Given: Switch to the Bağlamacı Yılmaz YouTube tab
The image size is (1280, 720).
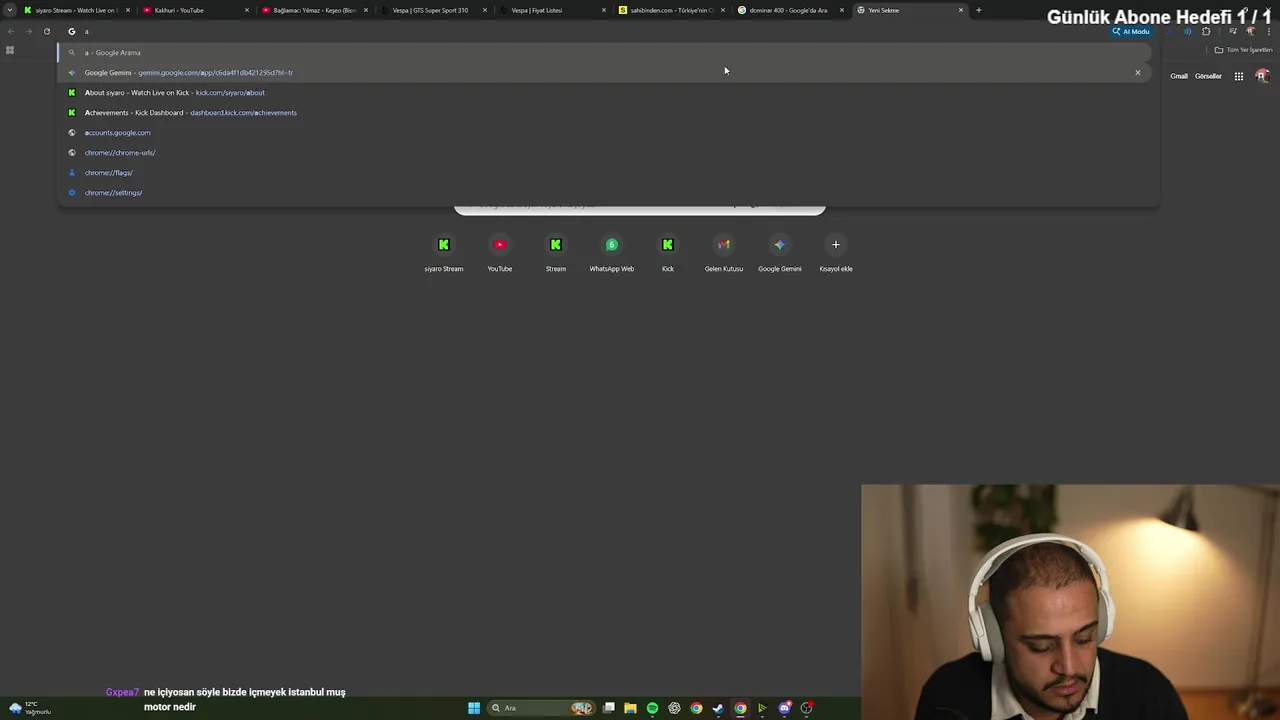Looking at the screenshot, I should click(314, 10).
